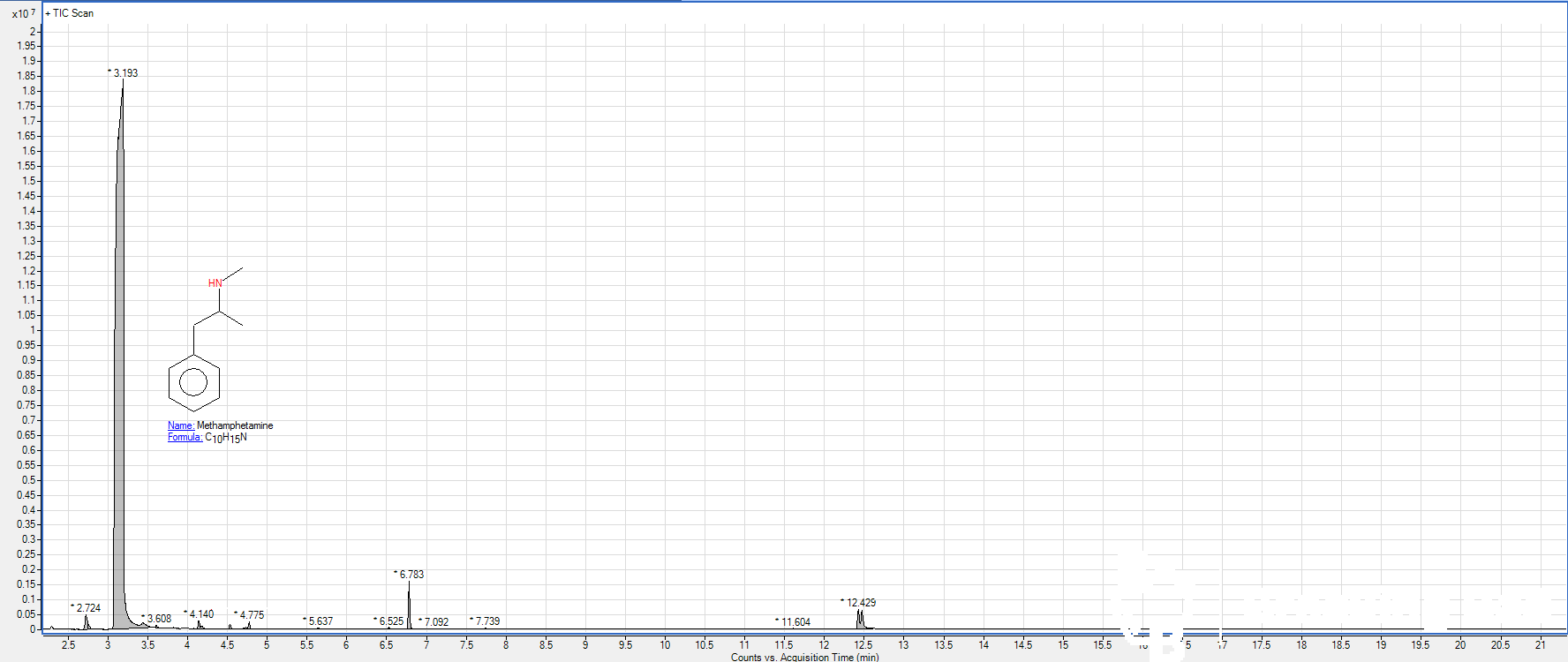Click the Methamphetamine compound name text
Image resolution: width=1568 pixels, height=662 pixels.
pyautogui.click(x=235, y=425)
